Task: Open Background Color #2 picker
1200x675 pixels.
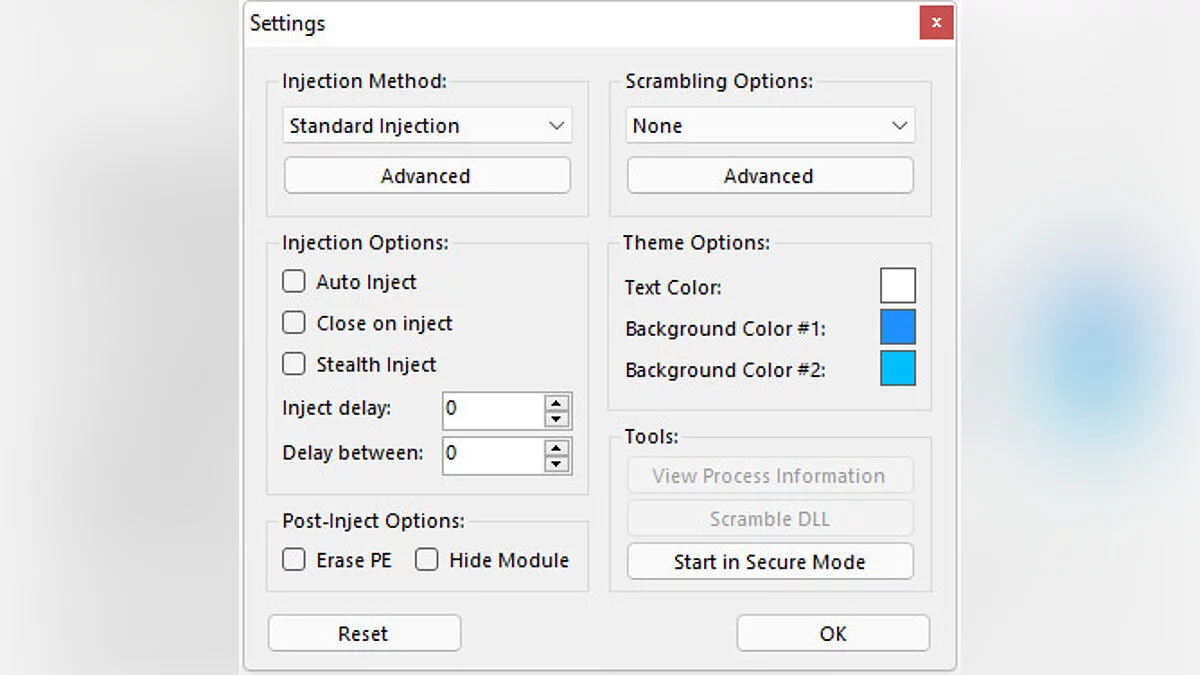Action: (897, 368)
